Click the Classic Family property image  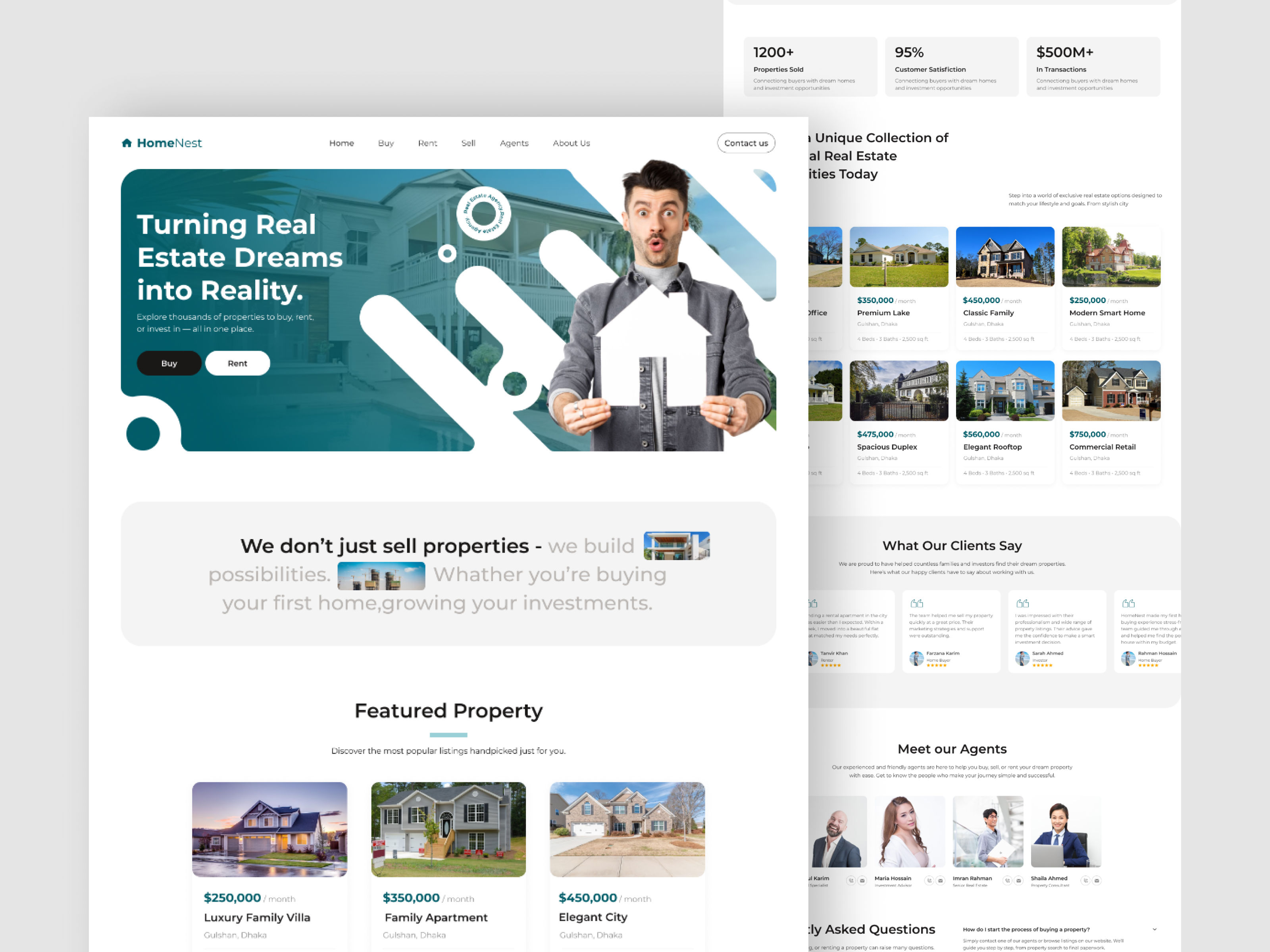tap(1005, 257)
